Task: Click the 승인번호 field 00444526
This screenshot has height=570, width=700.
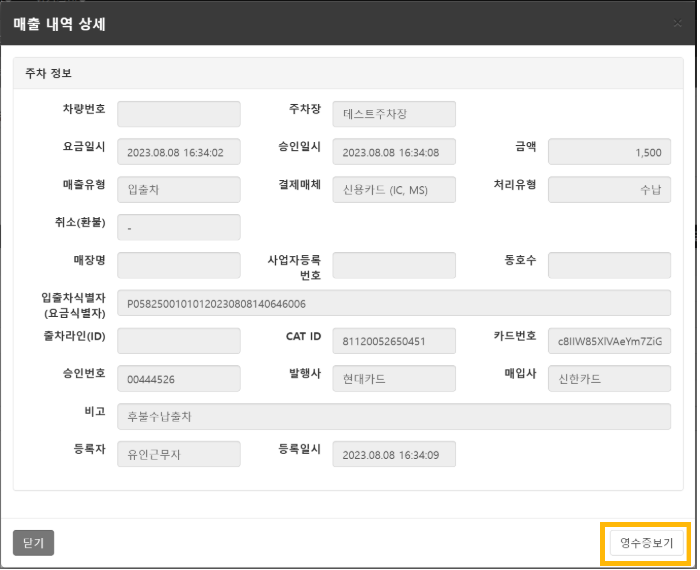Action: pos(179,379)
